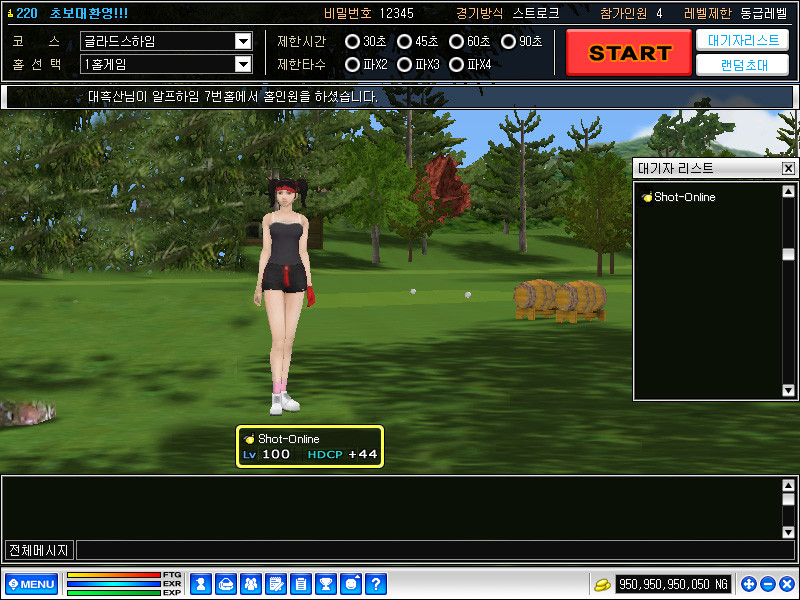
Task: Click the 랜덤초대 random invite button
Action: tap(742, 65)
